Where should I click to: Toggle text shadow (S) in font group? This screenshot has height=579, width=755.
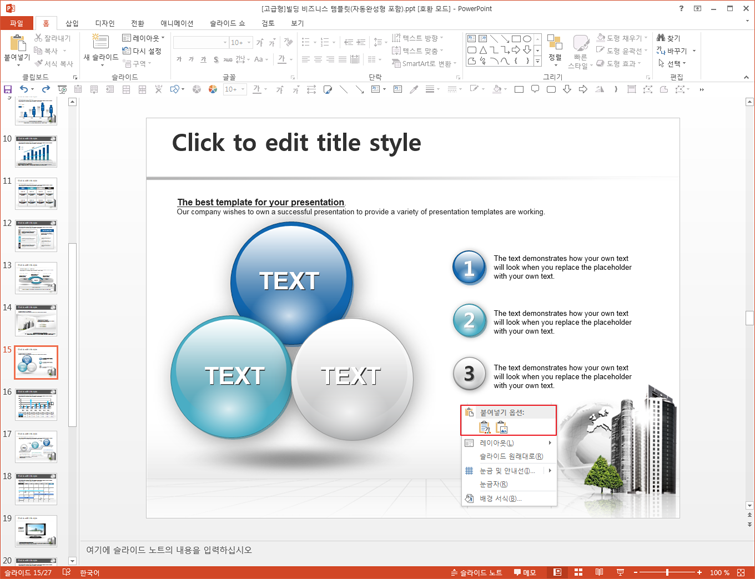[216, 59]
